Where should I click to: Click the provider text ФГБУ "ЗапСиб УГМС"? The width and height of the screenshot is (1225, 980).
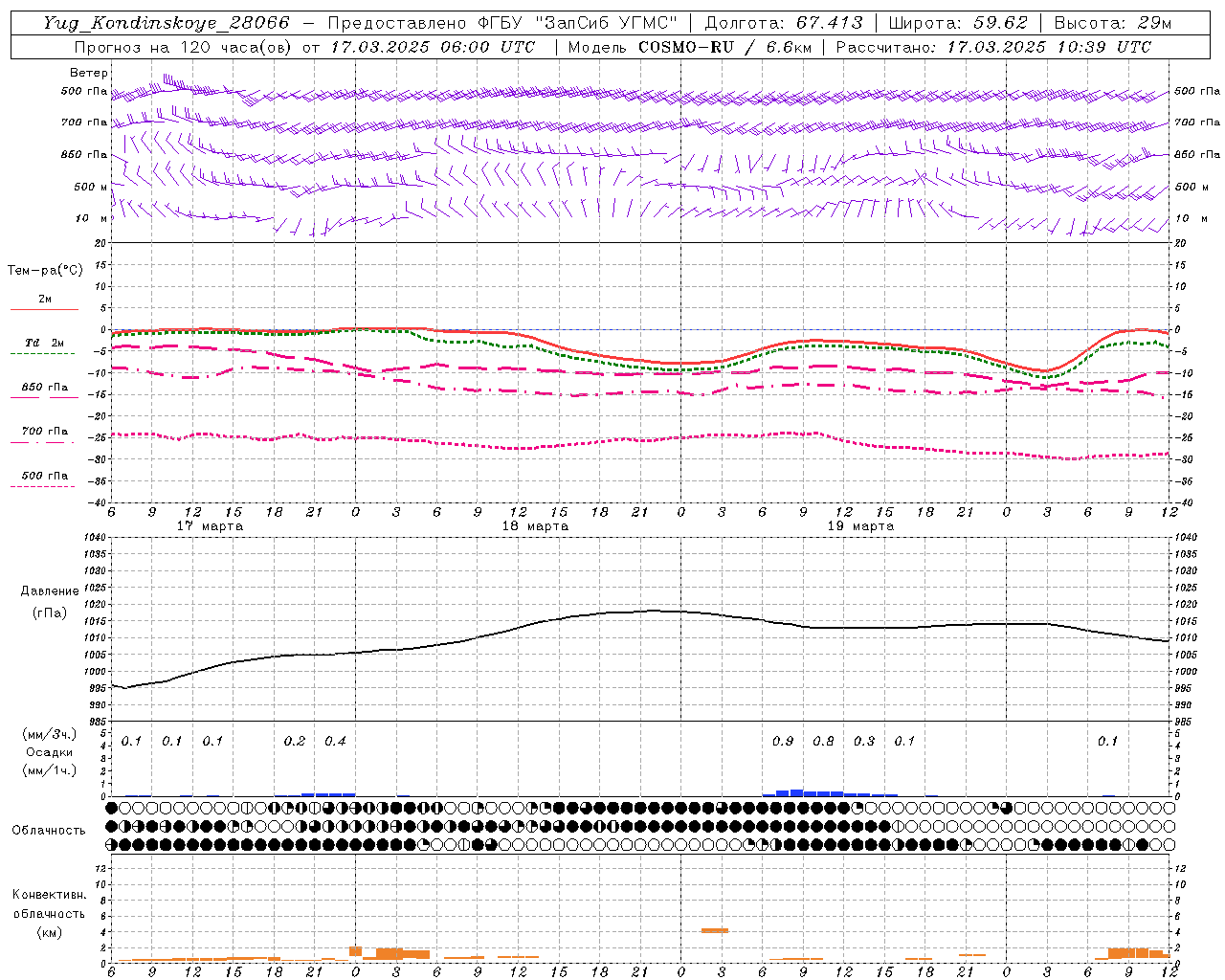tap(577, 23)
